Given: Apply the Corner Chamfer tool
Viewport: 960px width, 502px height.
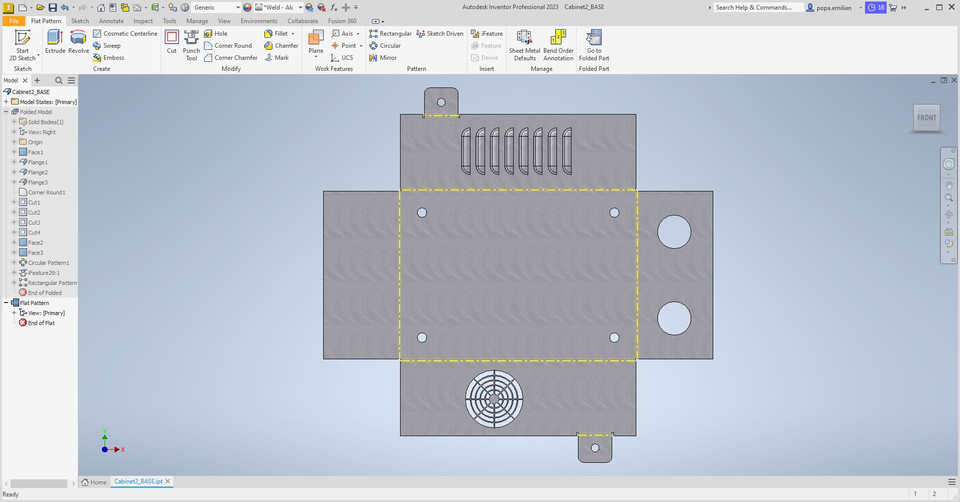Looking at the screenshot, I should click(x=231, y=58).
